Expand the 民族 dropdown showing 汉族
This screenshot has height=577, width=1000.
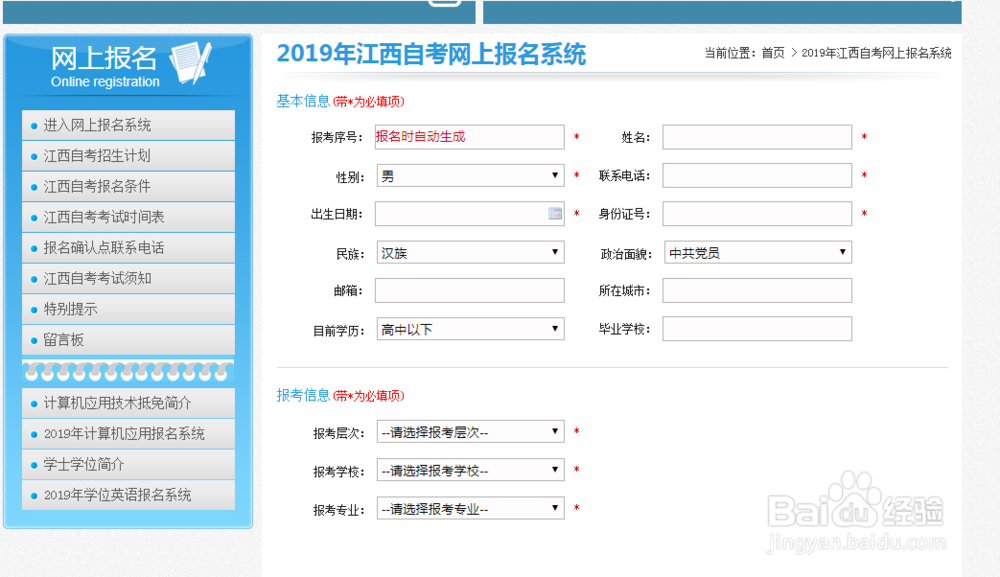(471, 252)
